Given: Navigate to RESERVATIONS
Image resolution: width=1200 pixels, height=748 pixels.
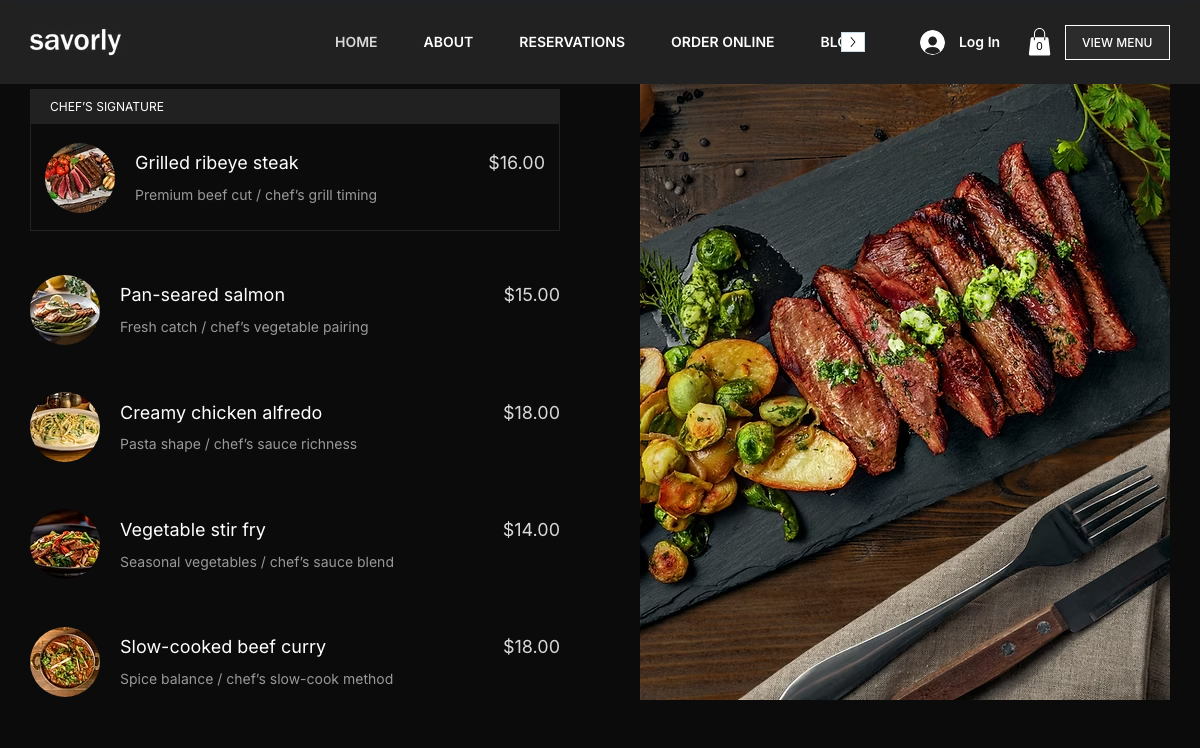Looking at the screenshot, I should pyautogui.click(x=572, y=42).
